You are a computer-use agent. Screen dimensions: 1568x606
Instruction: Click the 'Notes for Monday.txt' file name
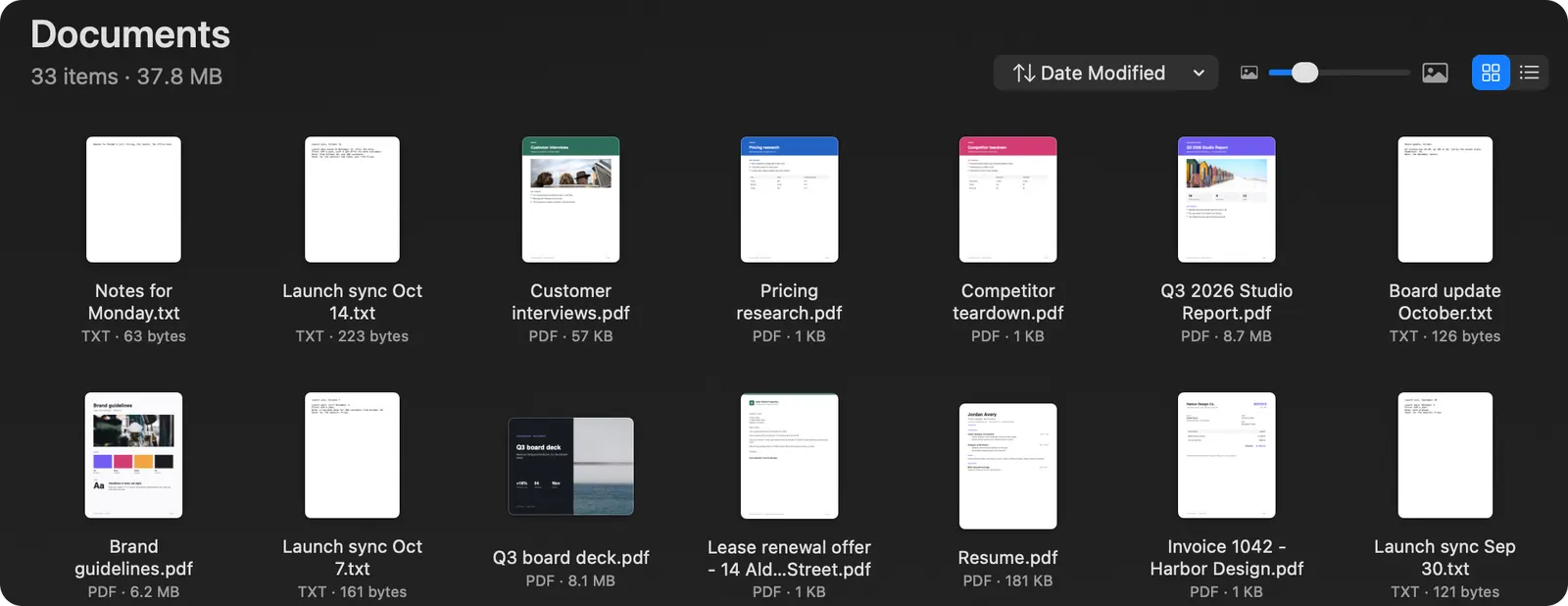tap(133, 302)
